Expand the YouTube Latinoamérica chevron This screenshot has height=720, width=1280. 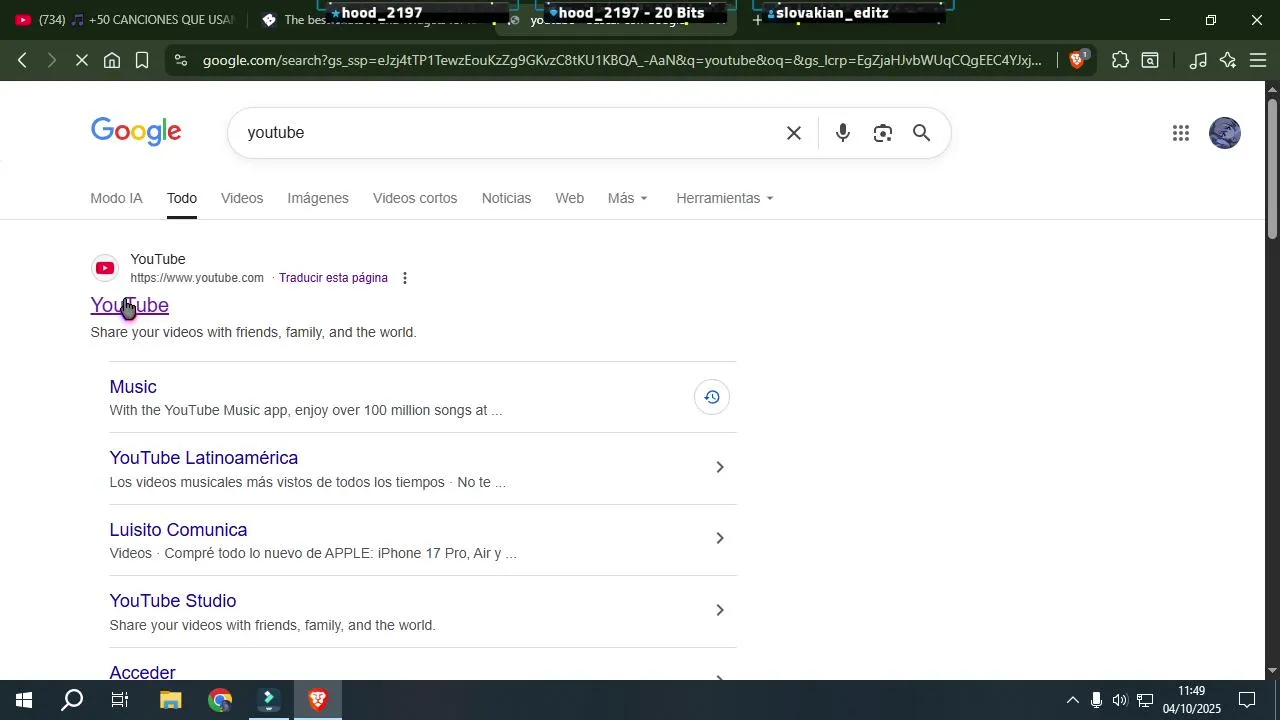[x=719, y=467]
